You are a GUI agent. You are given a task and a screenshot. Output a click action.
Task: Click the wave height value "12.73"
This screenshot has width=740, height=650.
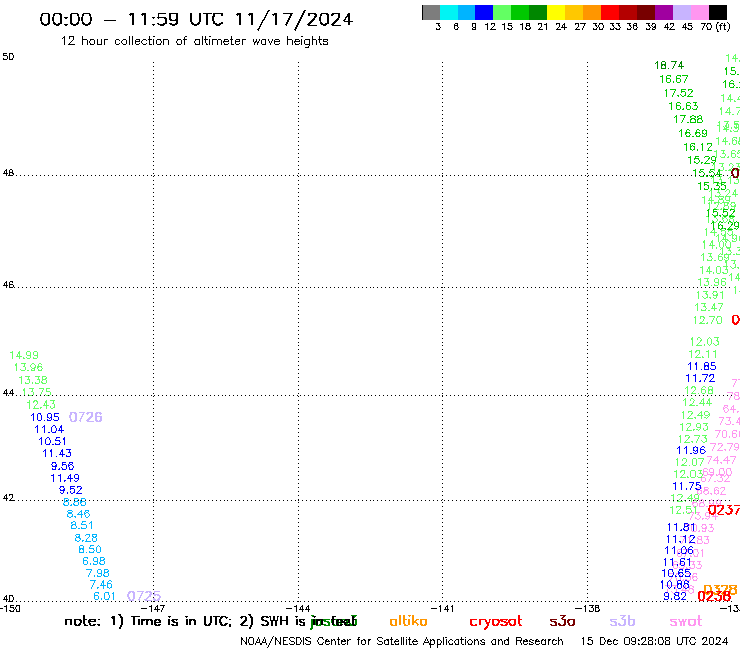click(692, 439)
